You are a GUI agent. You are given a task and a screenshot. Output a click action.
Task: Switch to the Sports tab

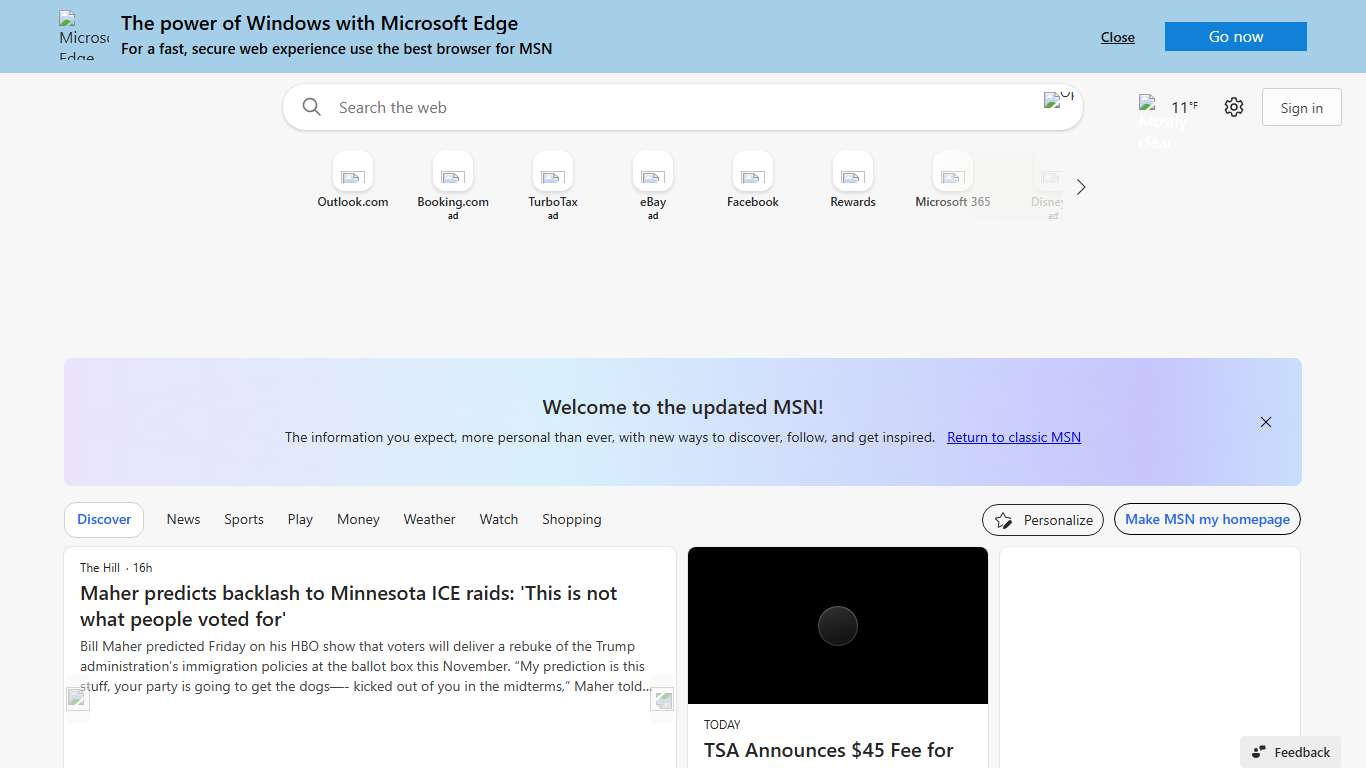[x=243, y=519]
